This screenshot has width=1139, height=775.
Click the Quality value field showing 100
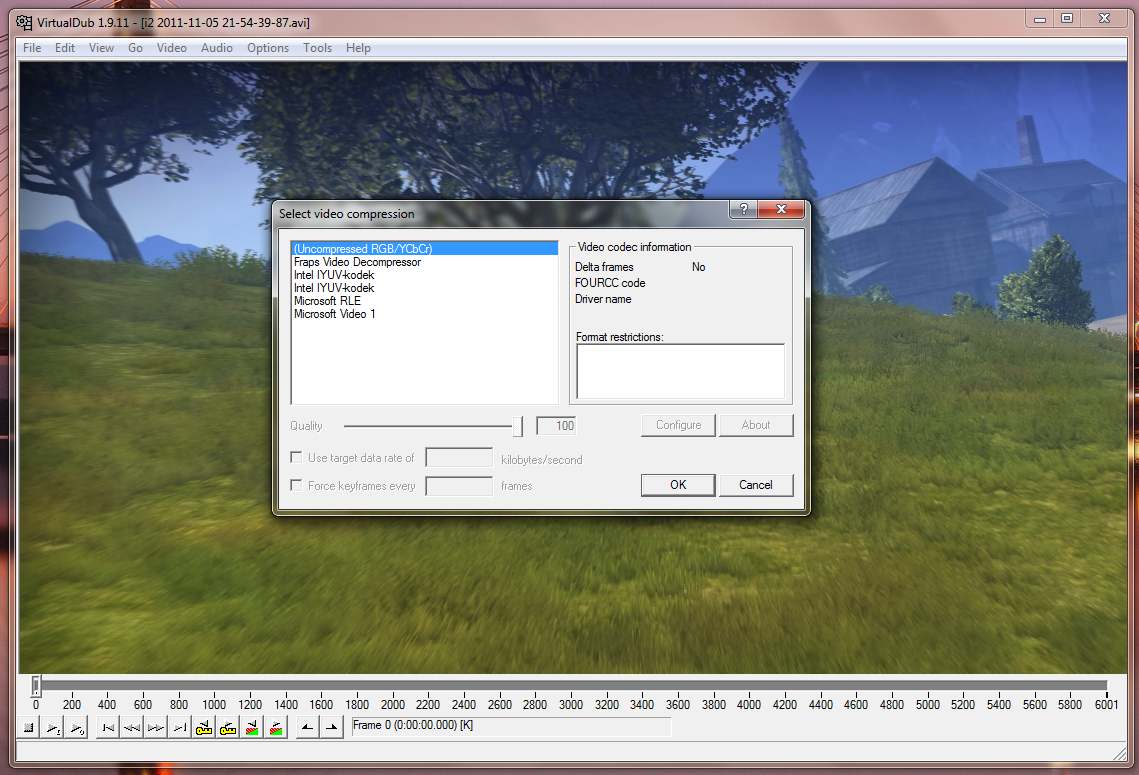point(556,426)
